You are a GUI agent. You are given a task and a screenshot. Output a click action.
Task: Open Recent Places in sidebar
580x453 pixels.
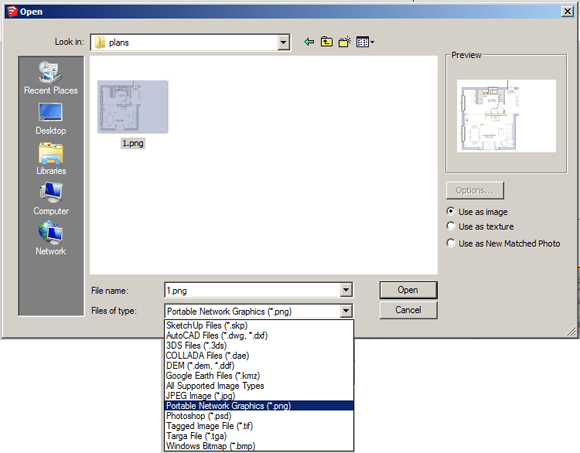tap(51, 78)
